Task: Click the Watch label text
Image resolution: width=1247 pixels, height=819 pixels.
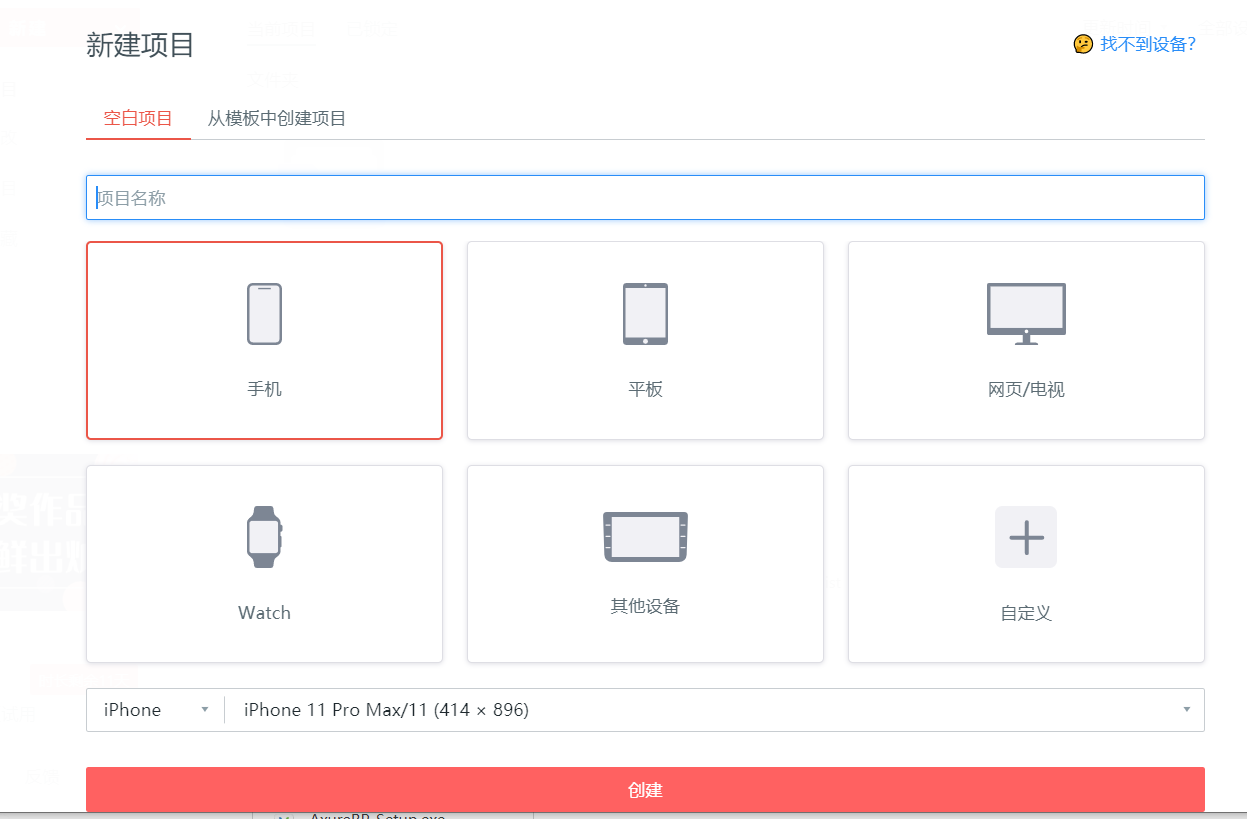Action: tap(264, 613)
